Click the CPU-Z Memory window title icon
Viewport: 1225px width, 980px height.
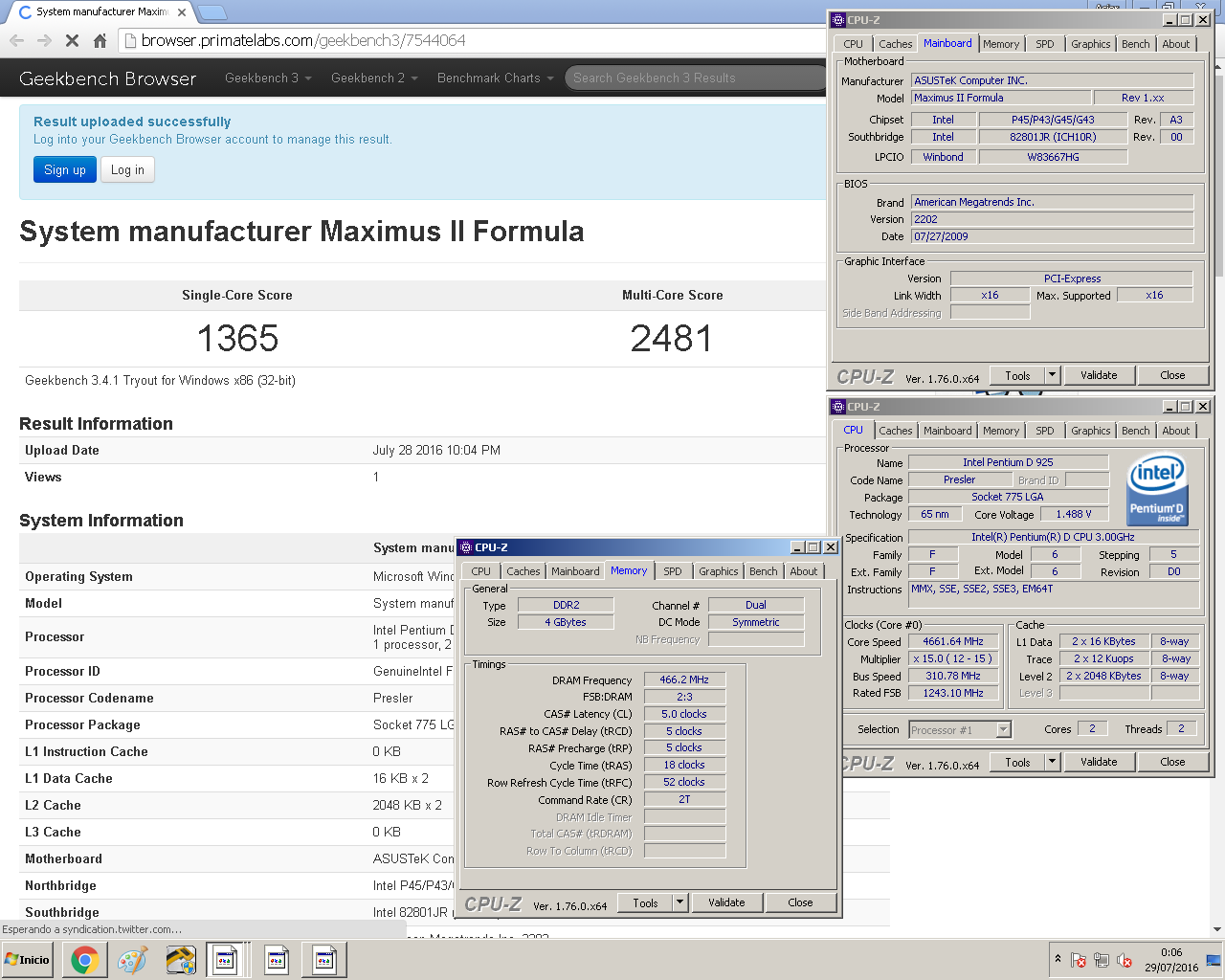(466, 547)
